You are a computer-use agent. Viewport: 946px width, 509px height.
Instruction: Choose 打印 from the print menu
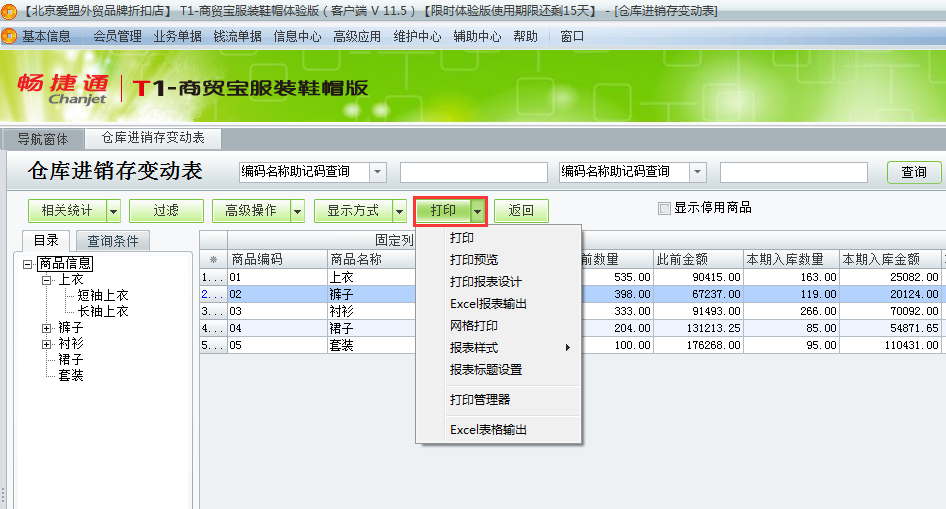498,238
